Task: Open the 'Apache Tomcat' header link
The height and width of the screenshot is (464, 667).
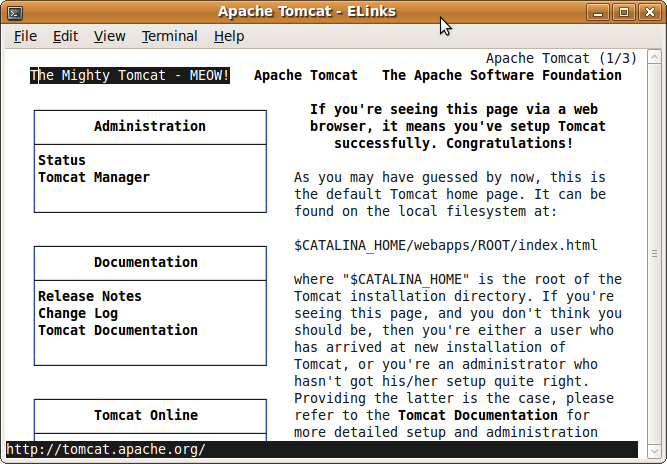Action: [306, 75]
